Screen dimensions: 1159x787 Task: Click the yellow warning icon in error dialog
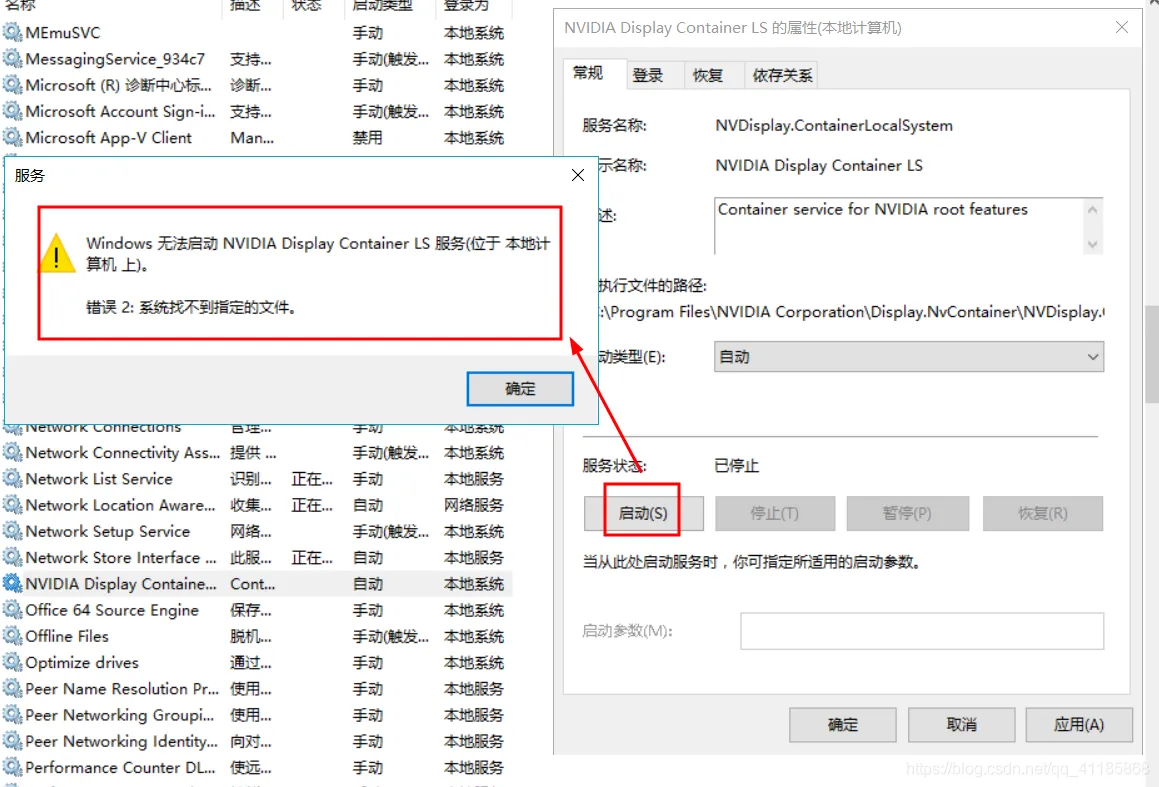[57, 253]
